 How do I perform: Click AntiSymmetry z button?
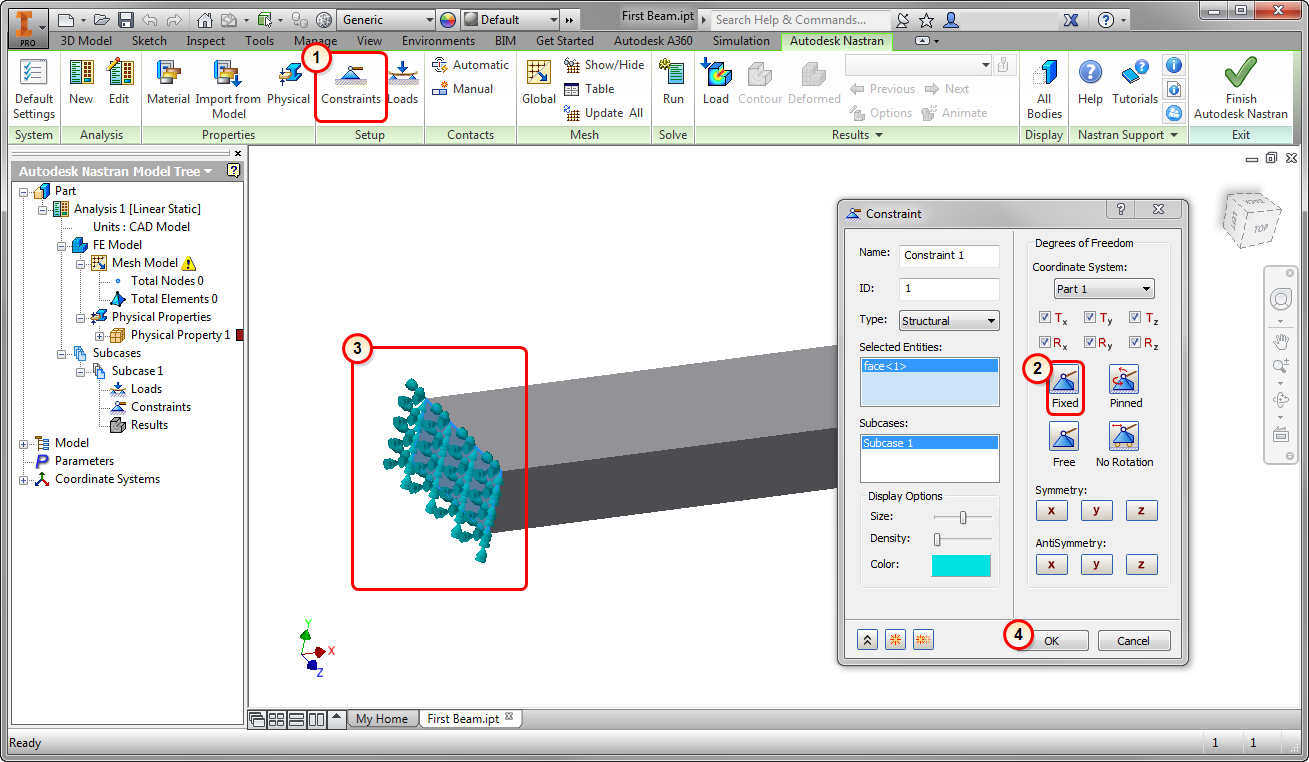click(1141, 565)
